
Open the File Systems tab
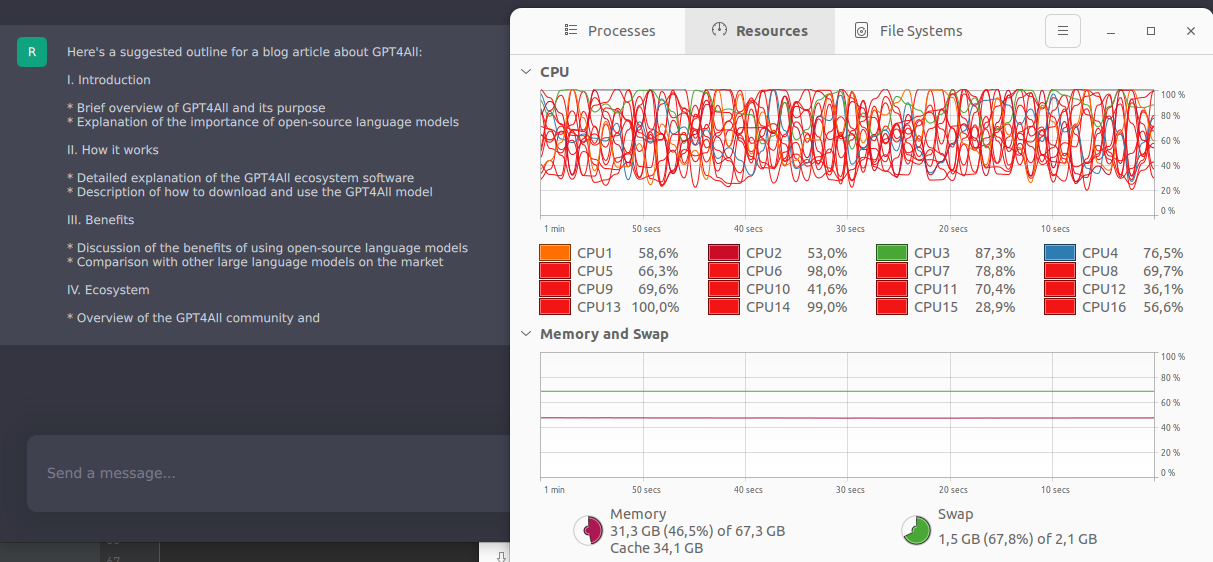tap(908, 31)
